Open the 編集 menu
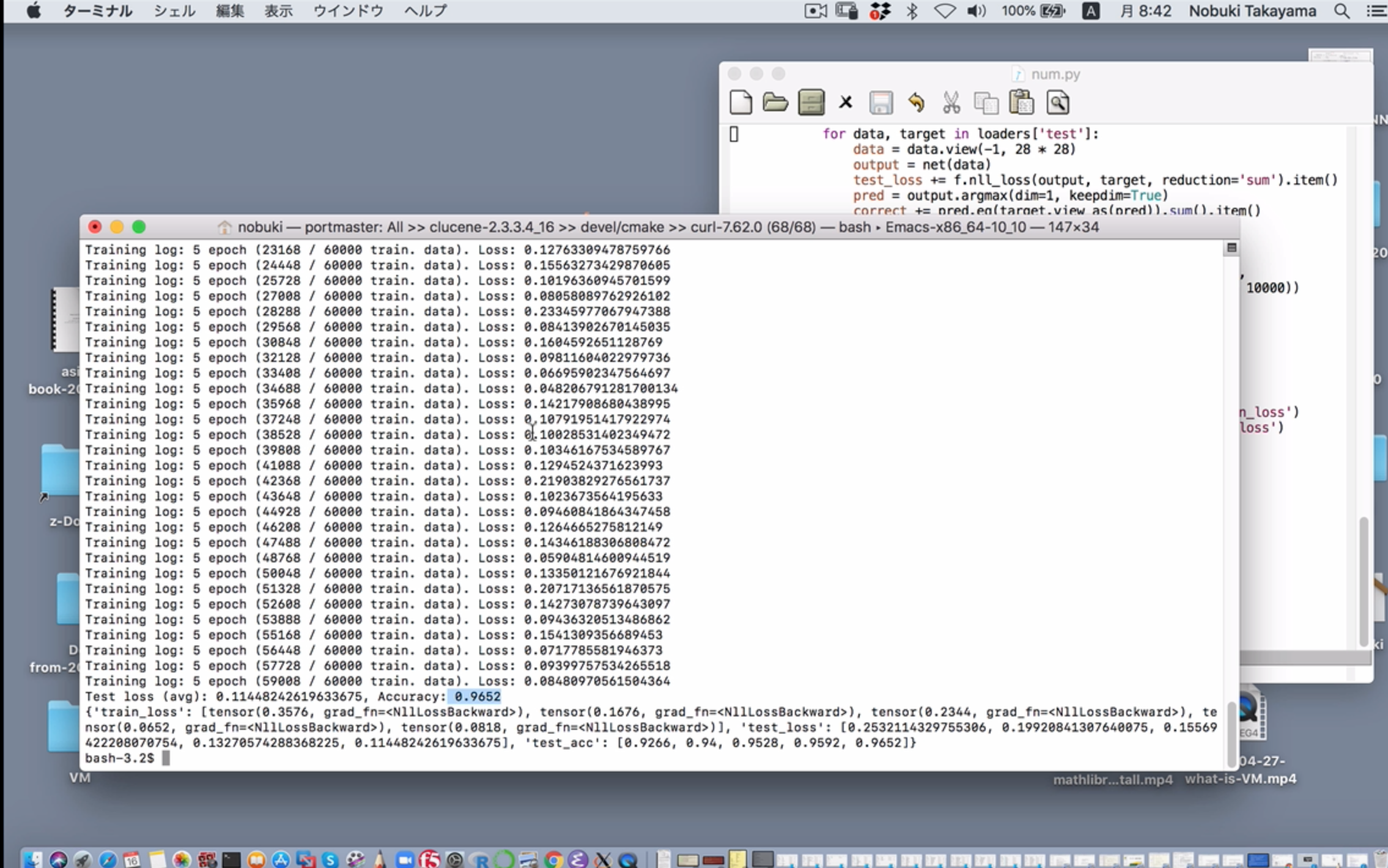 coord(230,11)
